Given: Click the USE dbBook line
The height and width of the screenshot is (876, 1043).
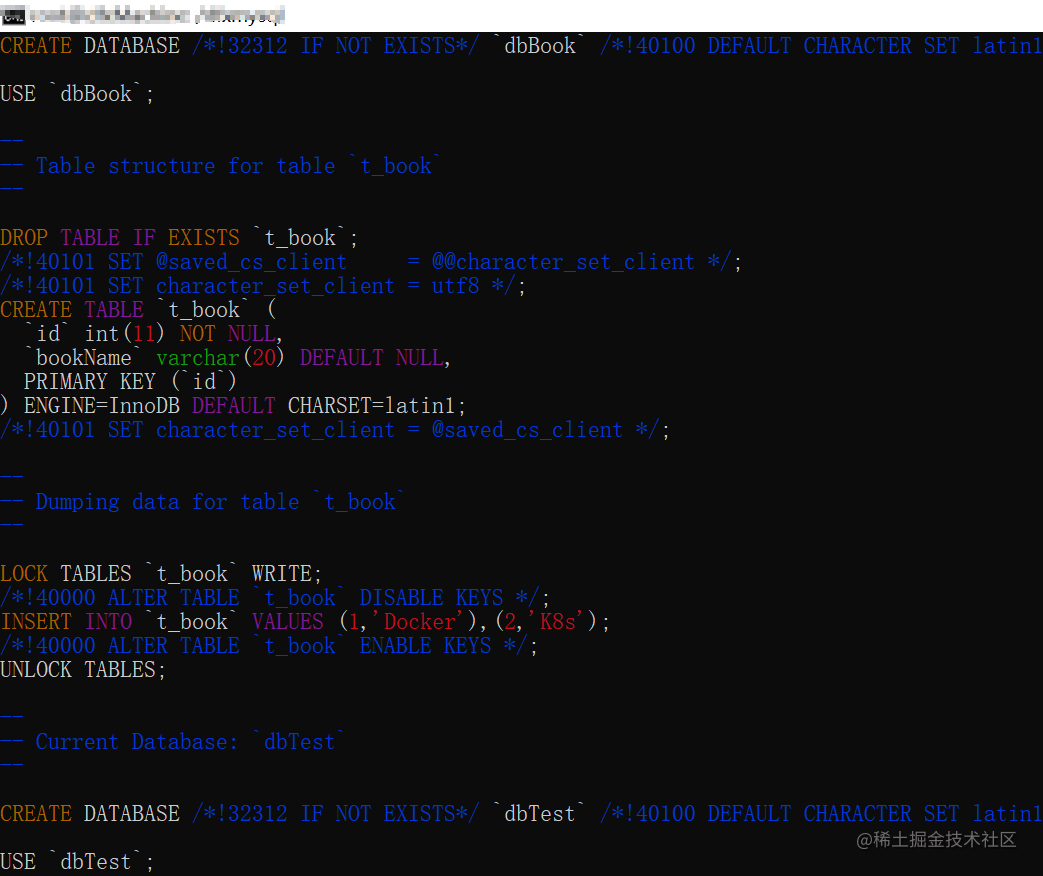Looking at the screenshot, I should click(75, 93).
